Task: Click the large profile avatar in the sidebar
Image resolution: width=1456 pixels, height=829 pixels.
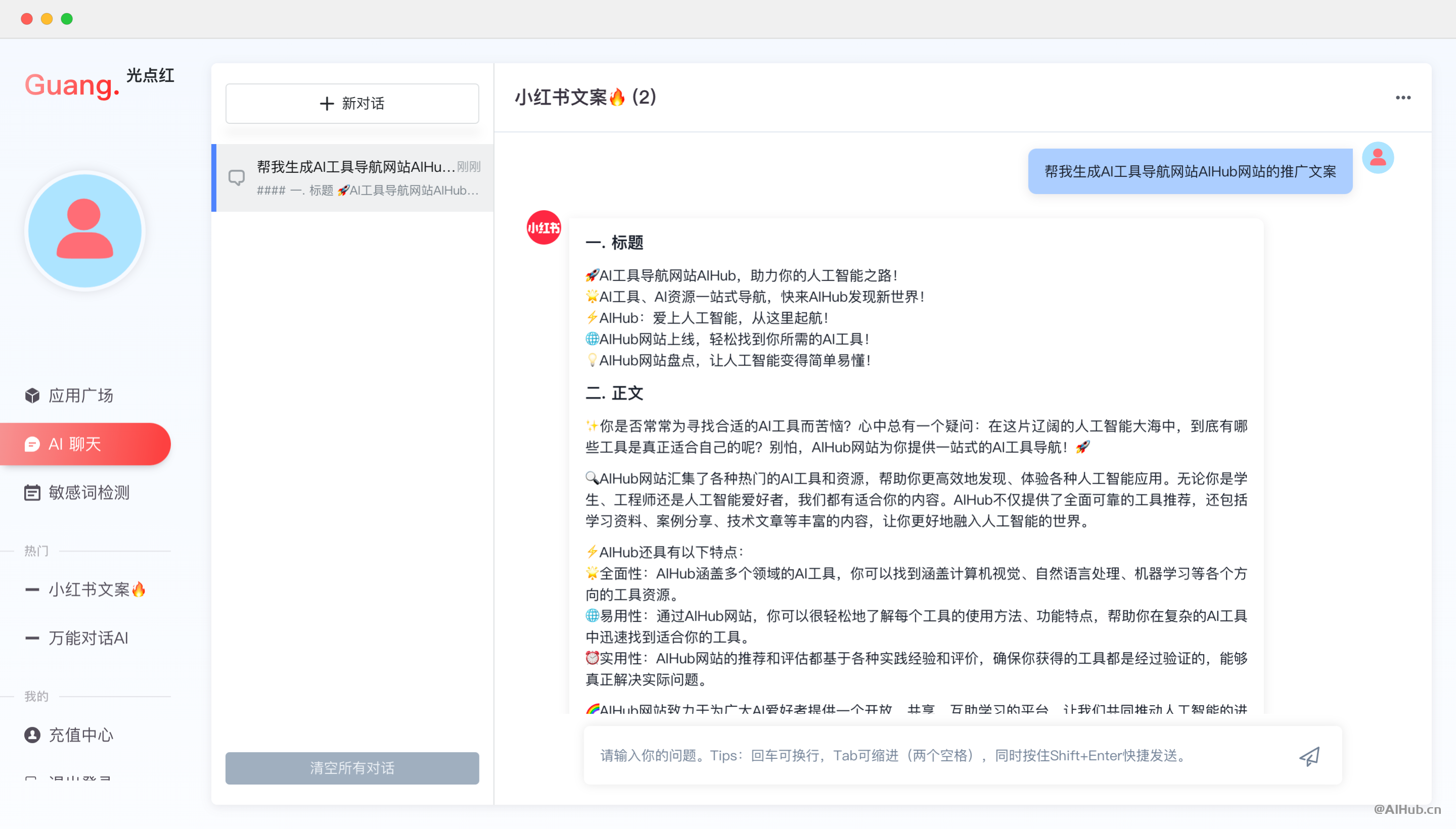Action: (x=84, y=231)
